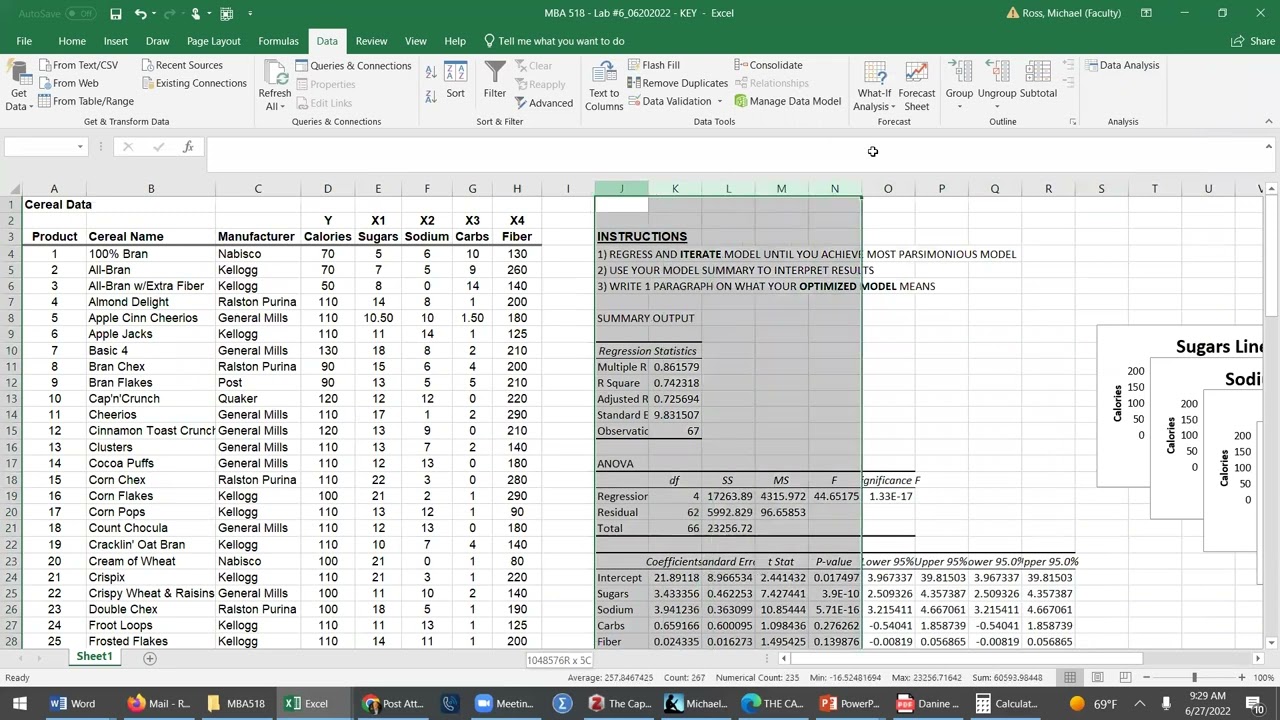Adjust the zoom slider

point(1193,678)
